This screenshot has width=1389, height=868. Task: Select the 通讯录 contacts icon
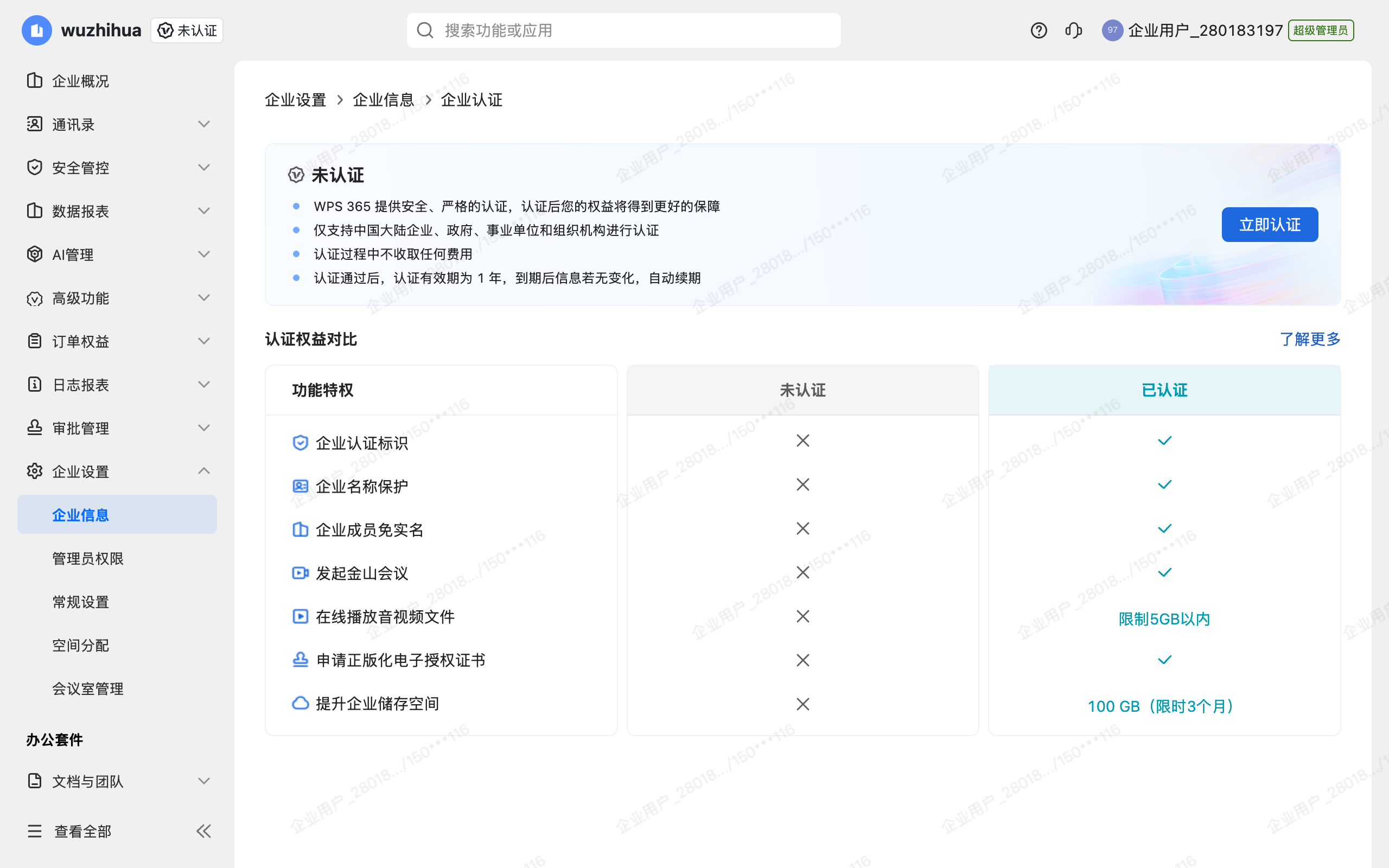coord(34,124)
